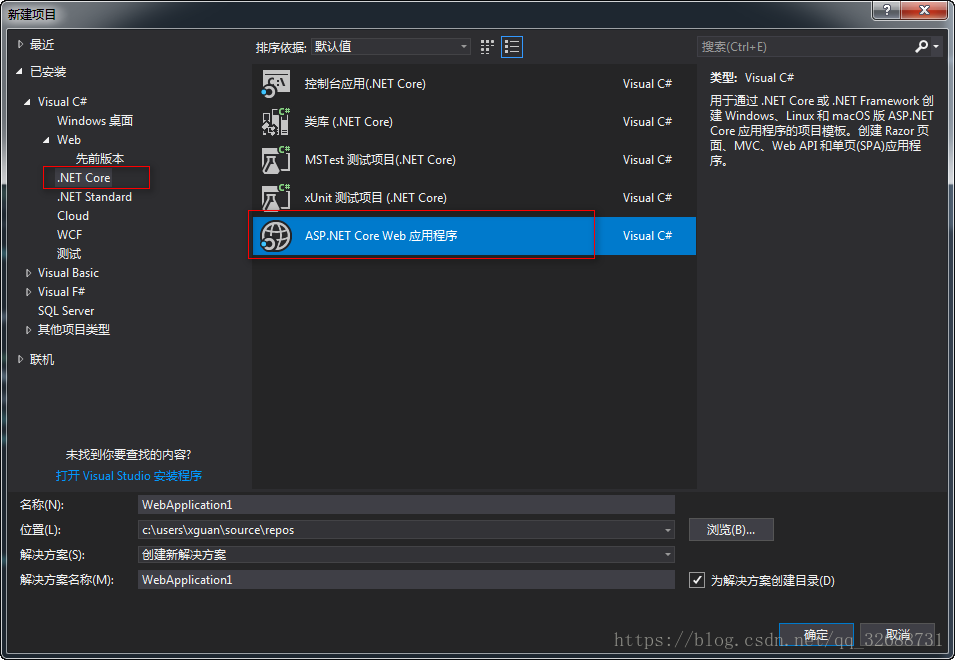This screenshot has height=660, width=955.
Task: Expand the 最近 tree node
Action: (20, 44)
